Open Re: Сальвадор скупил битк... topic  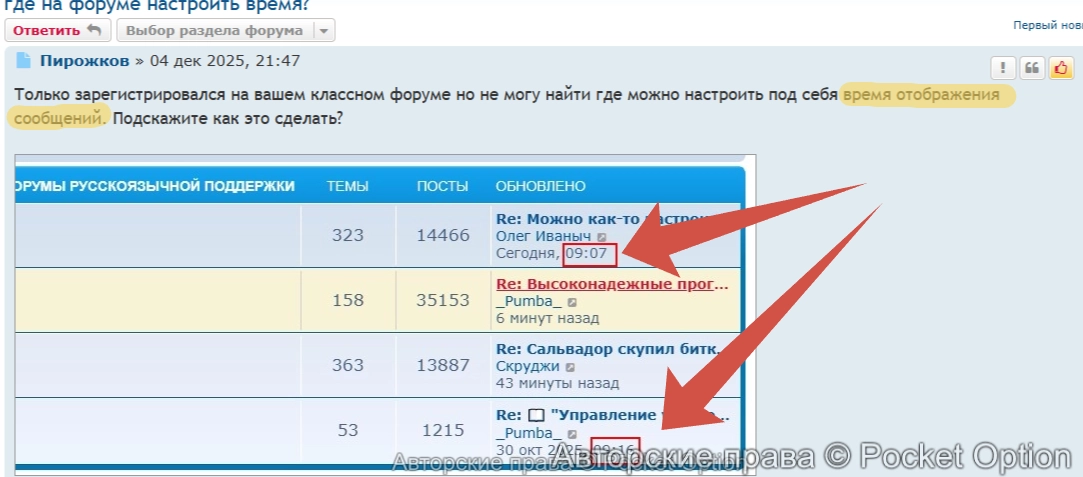(x=608, y=349)
